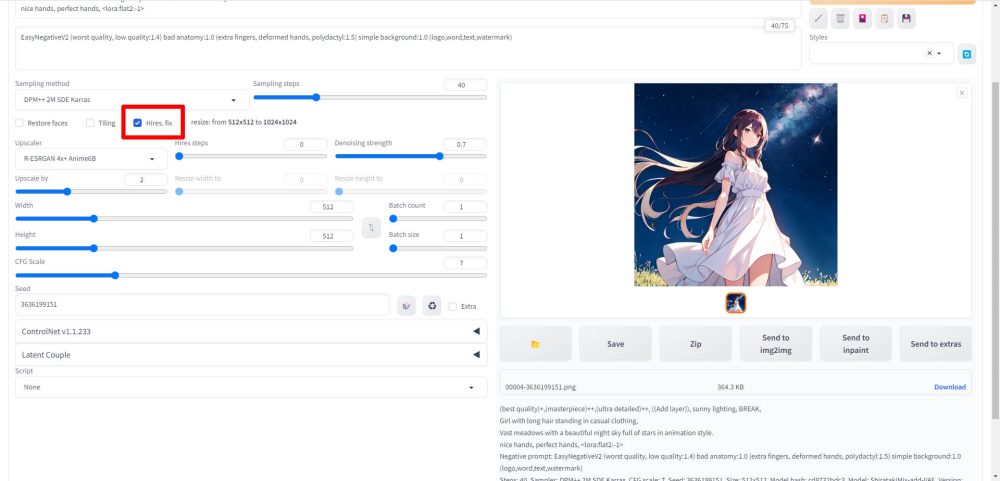Click the recycle icon to reuse last seed
This screenshot has width=1000, height=481.
(432, 306)
